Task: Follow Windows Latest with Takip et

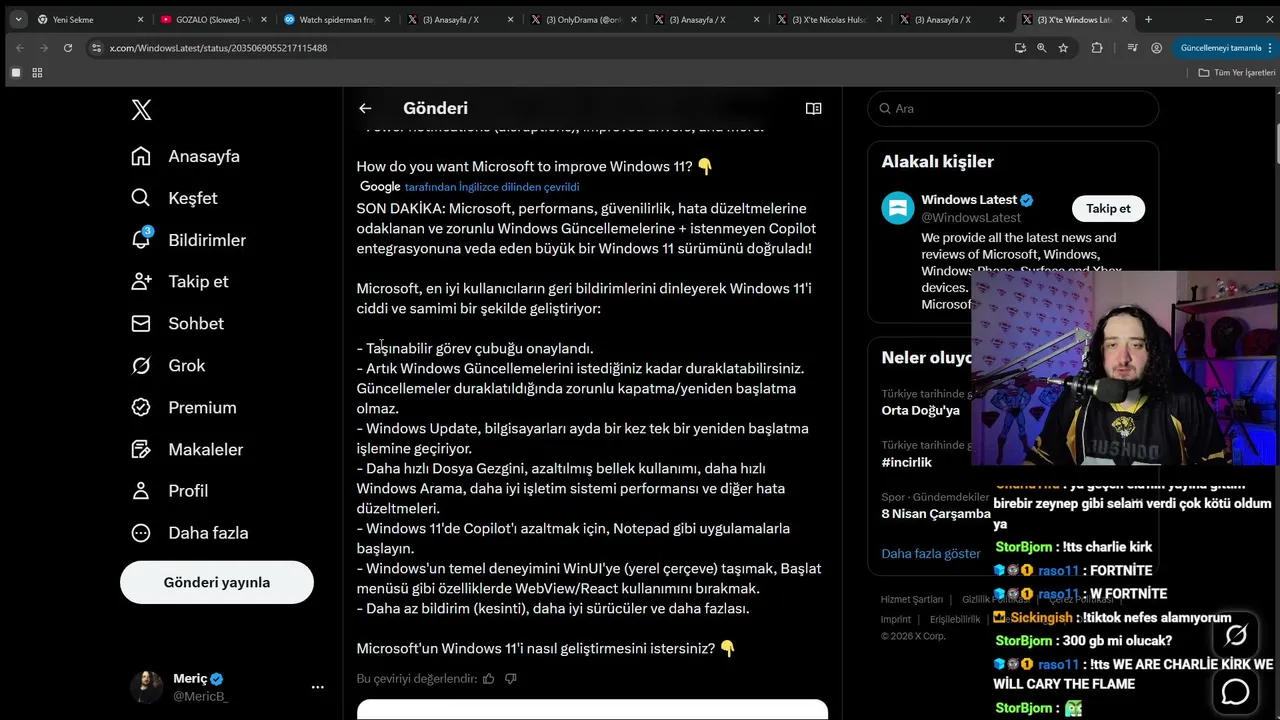Action: (1108, 208)
